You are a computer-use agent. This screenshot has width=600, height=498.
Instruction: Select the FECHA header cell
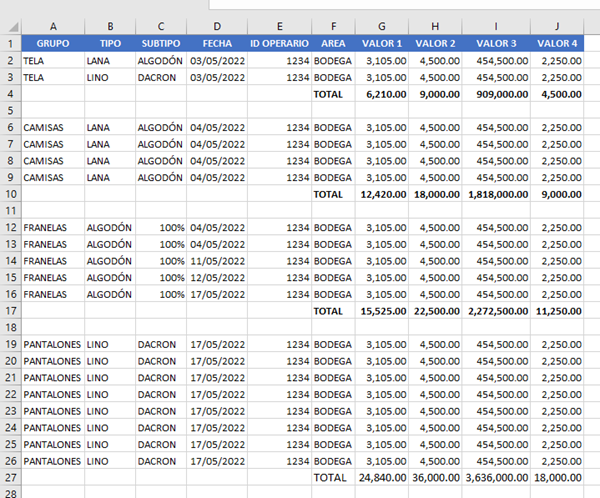216,44
